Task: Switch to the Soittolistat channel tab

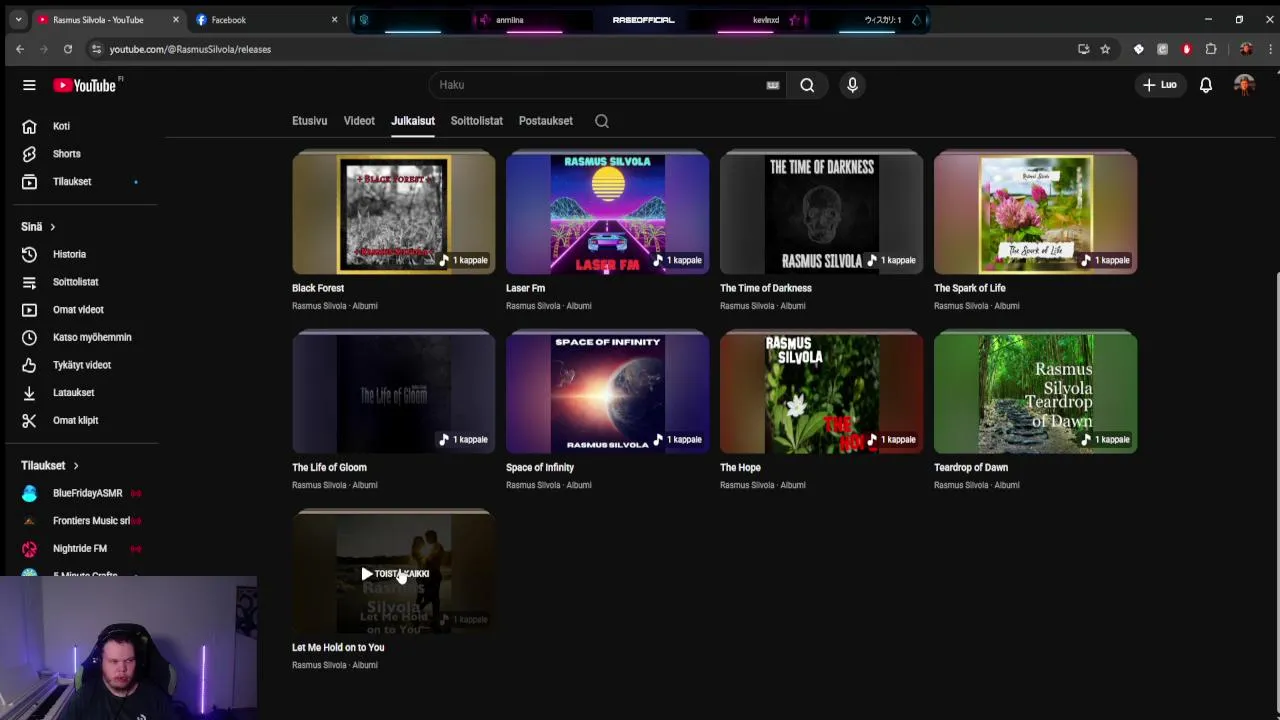Action: [476, 121]
